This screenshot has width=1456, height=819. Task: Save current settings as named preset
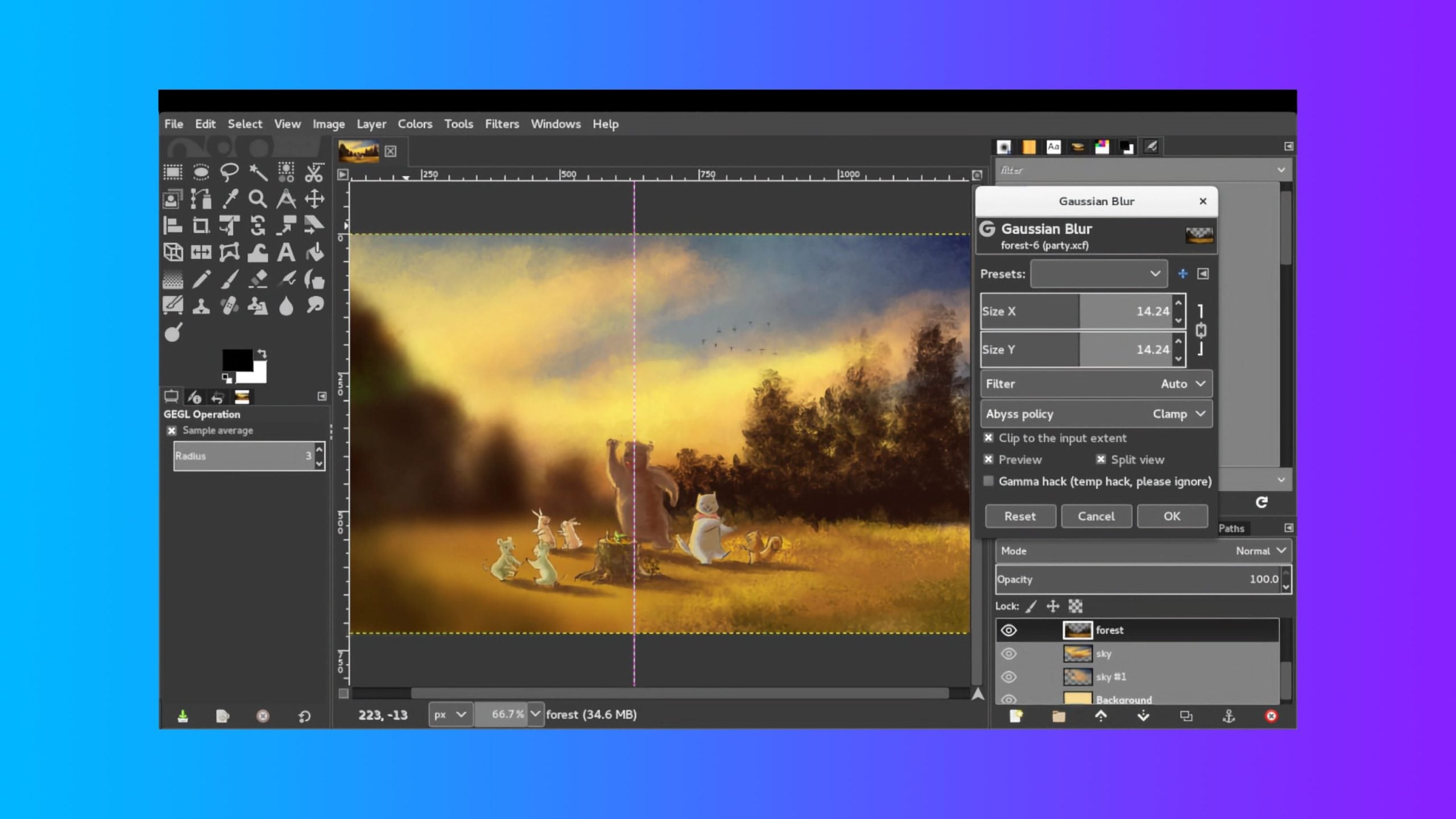coord(1182,274)
